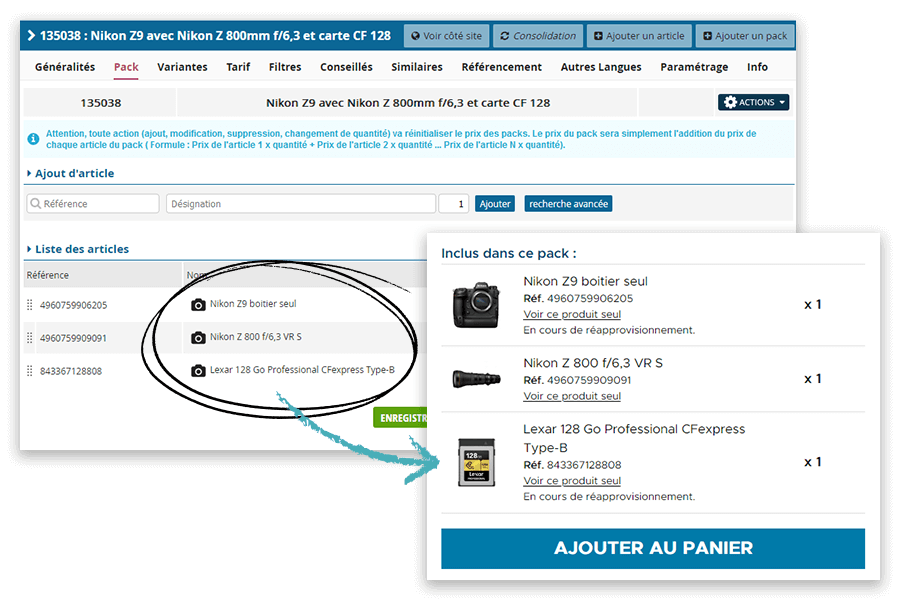Open the Info tab

[757, 67]
